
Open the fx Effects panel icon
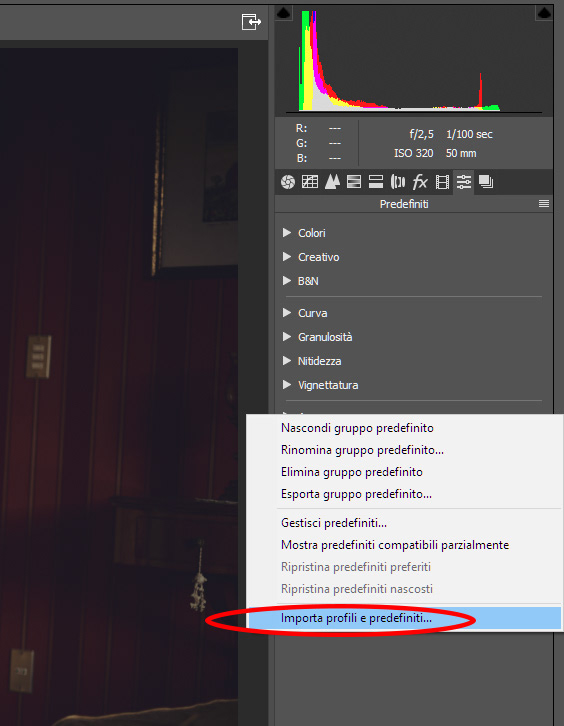(x=420, y=182)
